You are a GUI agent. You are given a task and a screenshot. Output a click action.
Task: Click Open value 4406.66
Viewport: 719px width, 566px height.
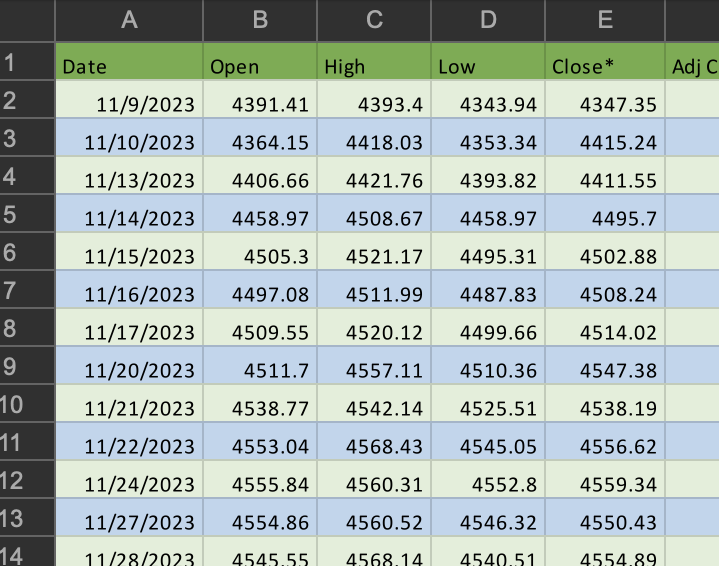tap(260, 176)
